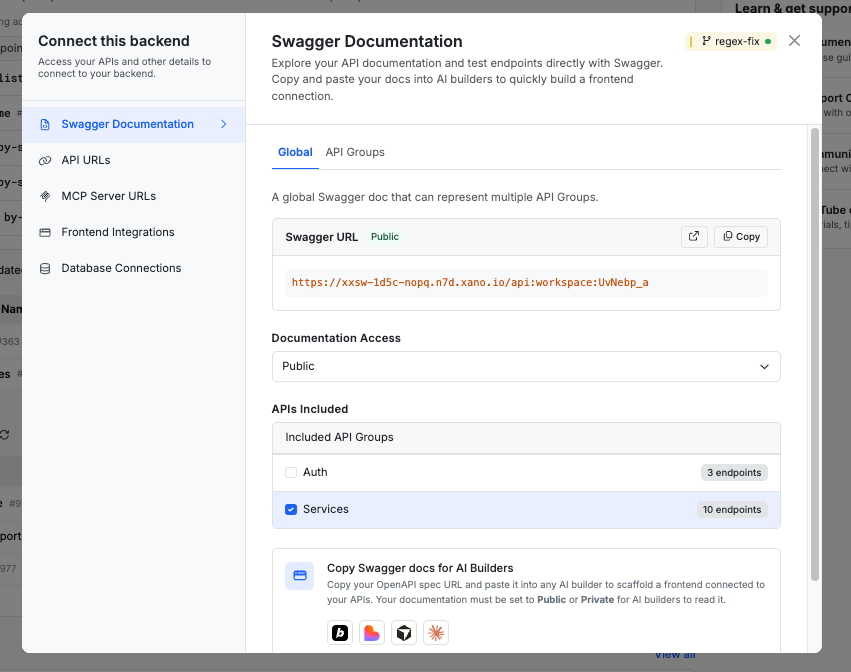This screenshot has width=851, height=672.
Task: Click the Swagger URL text field
Action: [x=526, y=283]
